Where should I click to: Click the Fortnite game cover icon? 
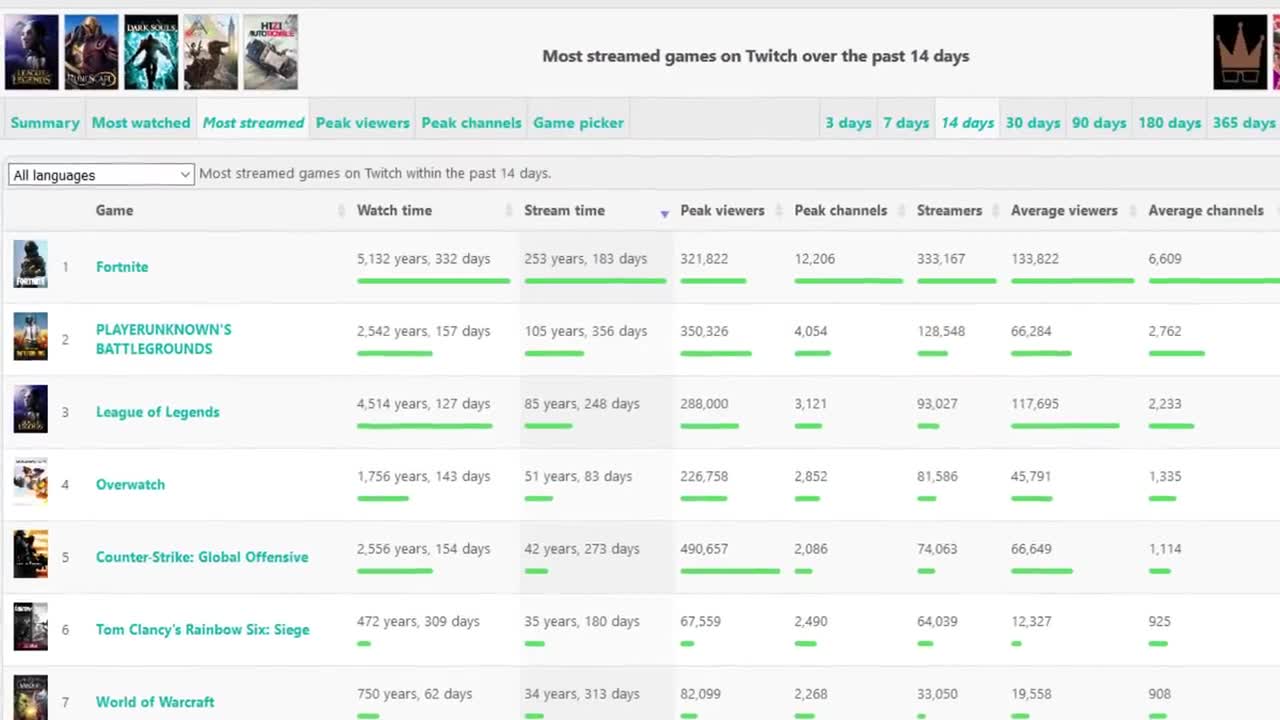[30, 264]
